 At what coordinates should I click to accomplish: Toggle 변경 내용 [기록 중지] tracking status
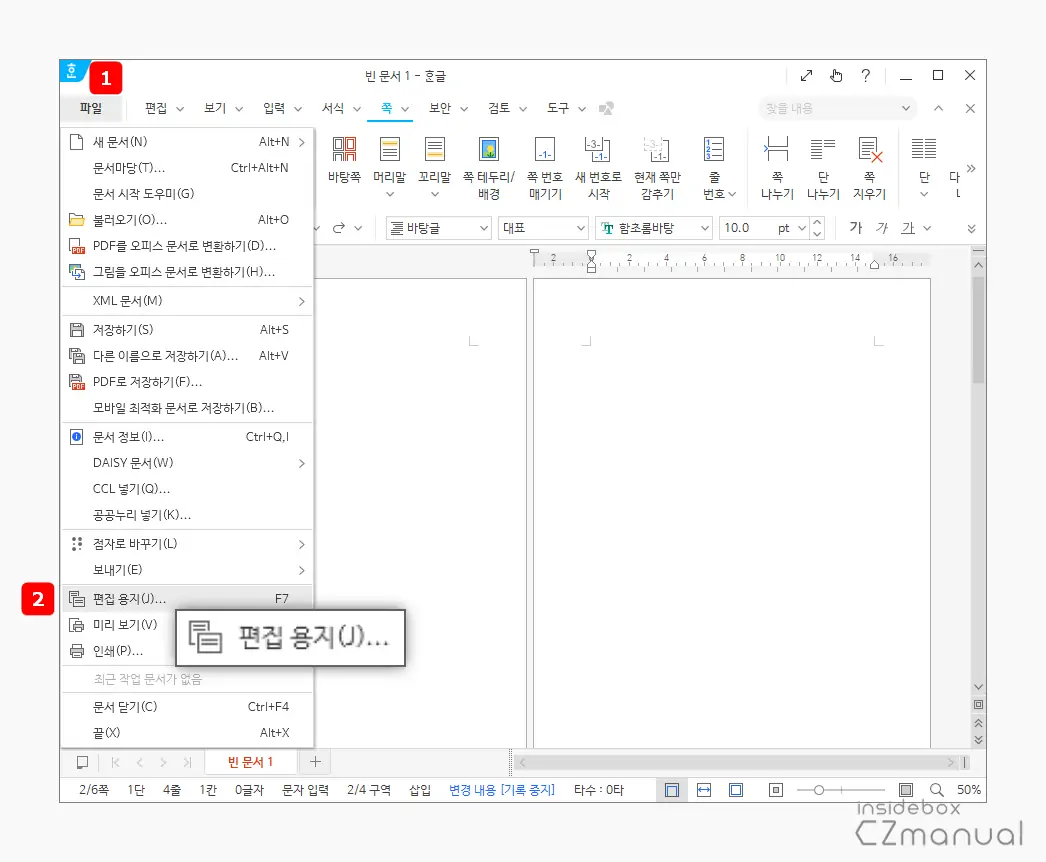click(502, 790)
